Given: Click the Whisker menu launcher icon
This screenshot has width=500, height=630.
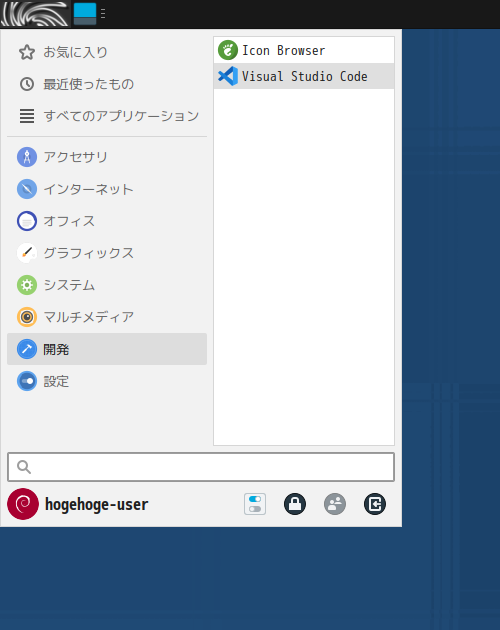Looking at the screenshot, I should pos(35,14).
